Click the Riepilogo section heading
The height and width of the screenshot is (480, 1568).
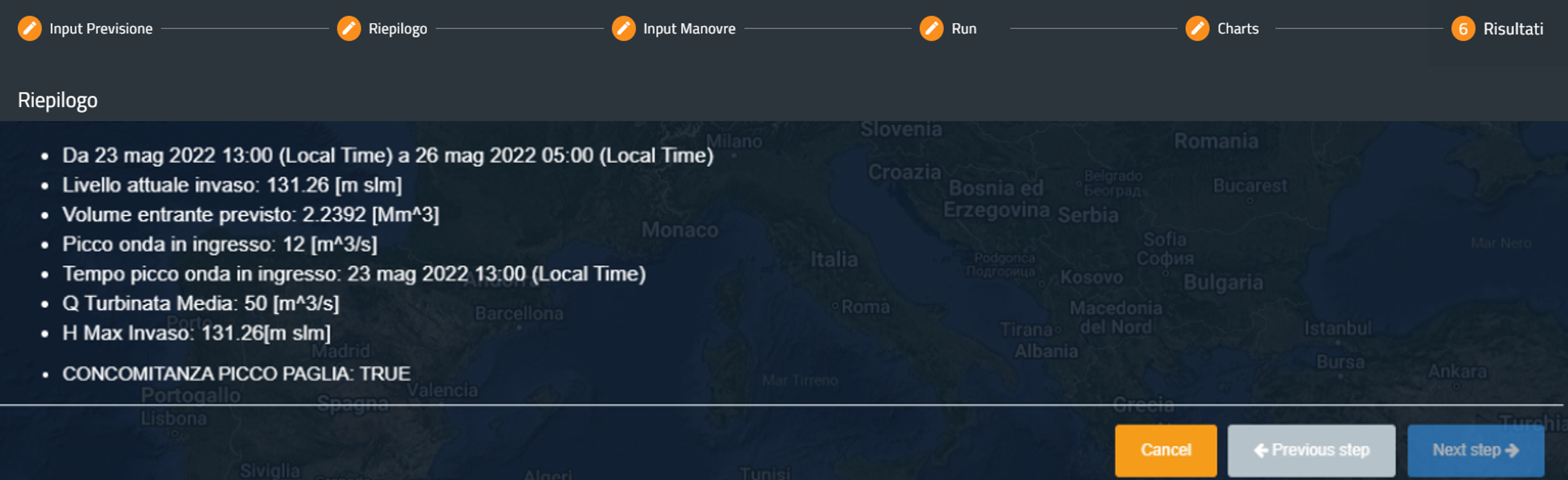tap(57, 100)
